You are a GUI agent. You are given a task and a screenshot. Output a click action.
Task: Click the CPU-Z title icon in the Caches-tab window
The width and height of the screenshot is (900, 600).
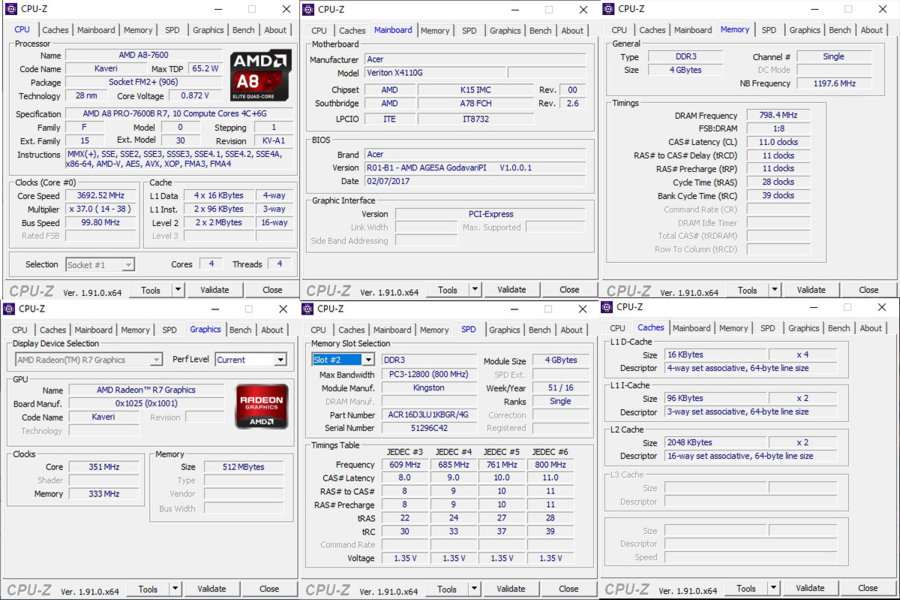click(607, 307)
